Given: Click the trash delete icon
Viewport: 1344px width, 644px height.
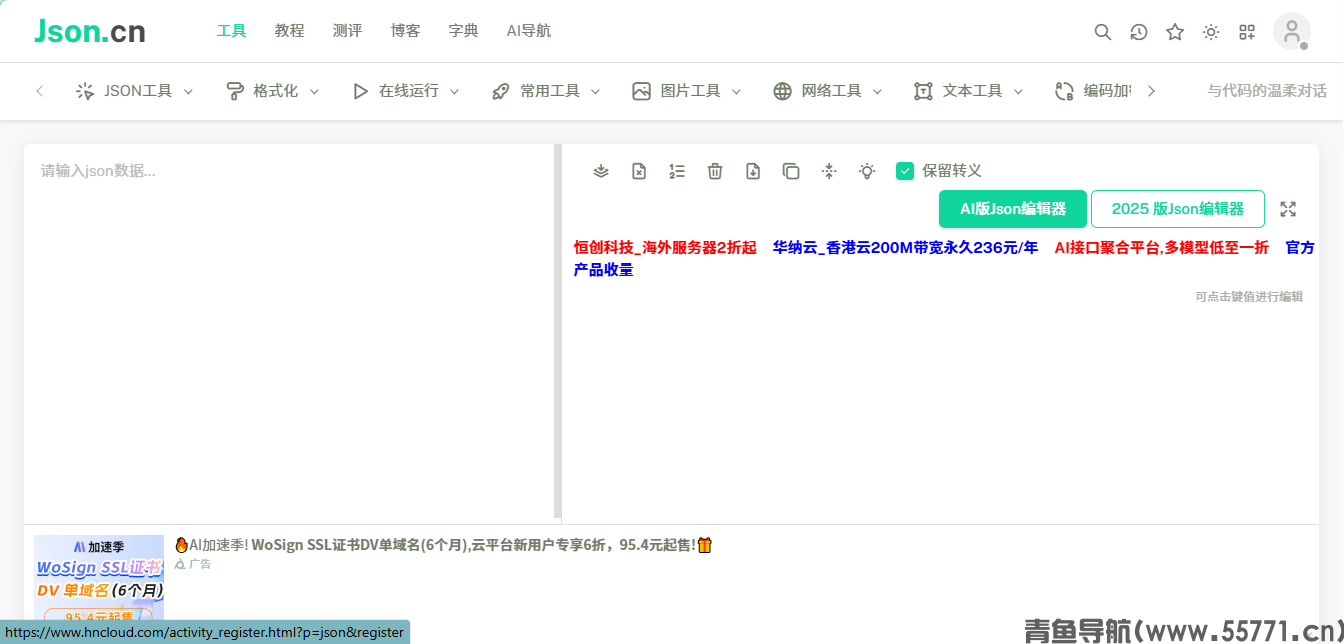Looking at the screenshot, I should 715,171.
